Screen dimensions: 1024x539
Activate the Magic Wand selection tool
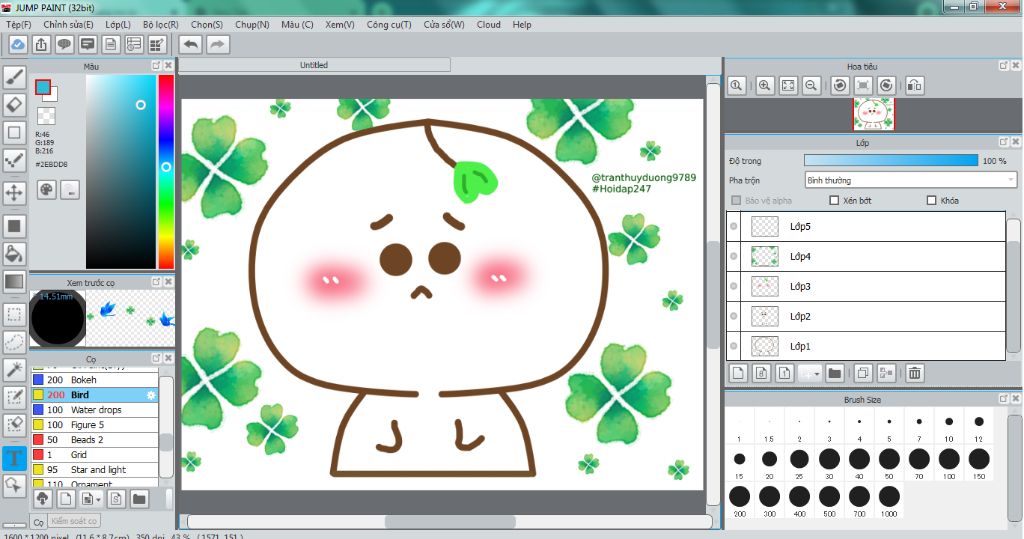click(x=15, y=370)
